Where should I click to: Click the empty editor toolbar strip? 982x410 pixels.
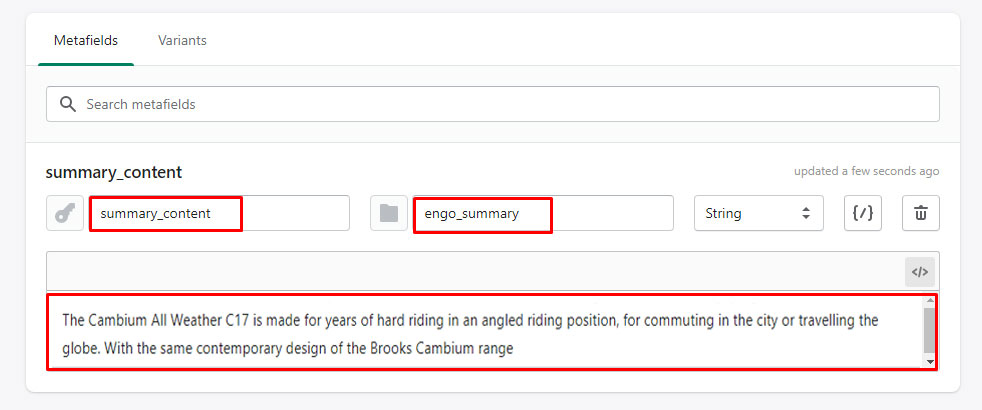[475, 272]
